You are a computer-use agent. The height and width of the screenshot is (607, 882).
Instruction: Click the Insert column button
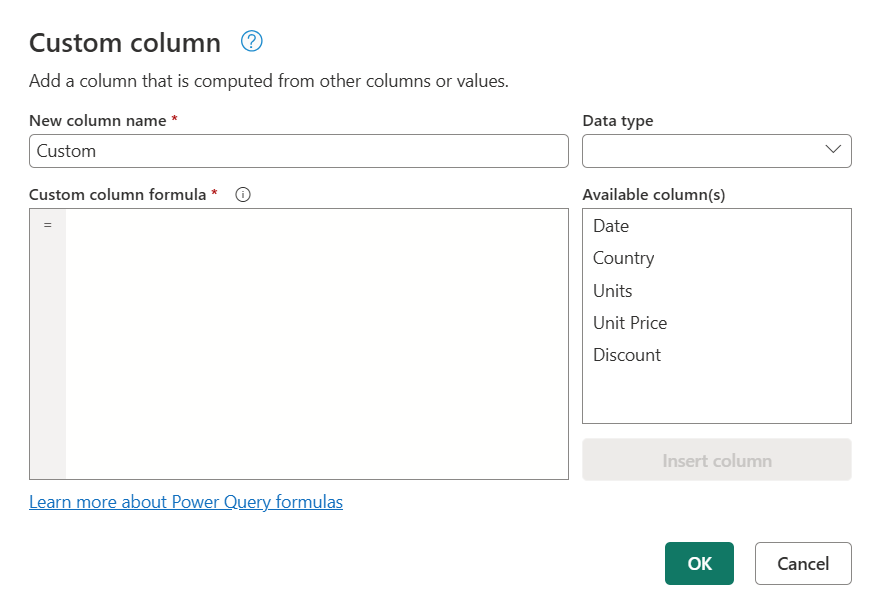(x=716, y=459)
